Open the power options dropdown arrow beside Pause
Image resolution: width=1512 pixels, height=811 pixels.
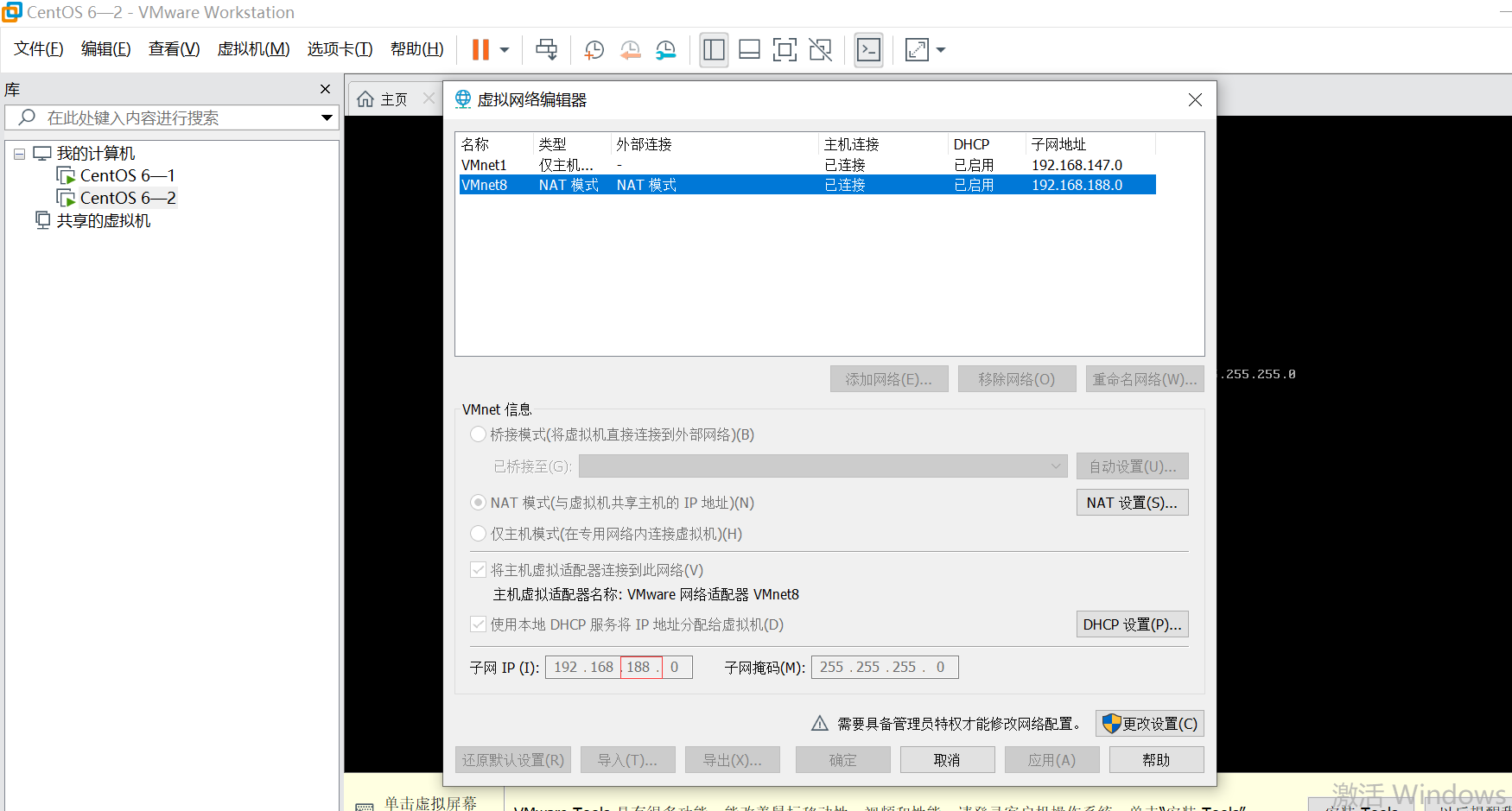coord(505,50)
